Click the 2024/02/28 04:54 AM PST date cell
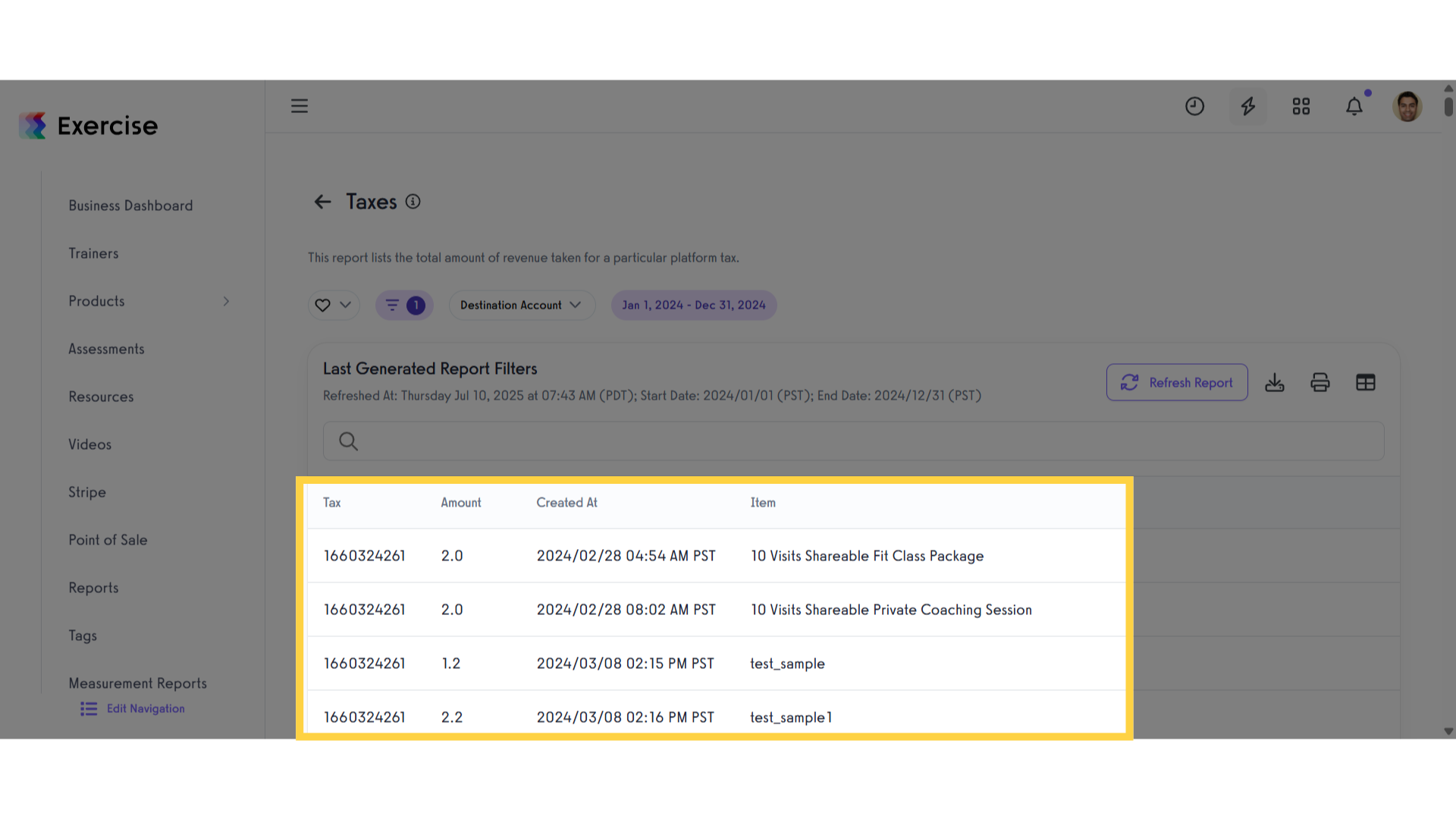This screenshot has width=1456, height=819. pos(626,556)
